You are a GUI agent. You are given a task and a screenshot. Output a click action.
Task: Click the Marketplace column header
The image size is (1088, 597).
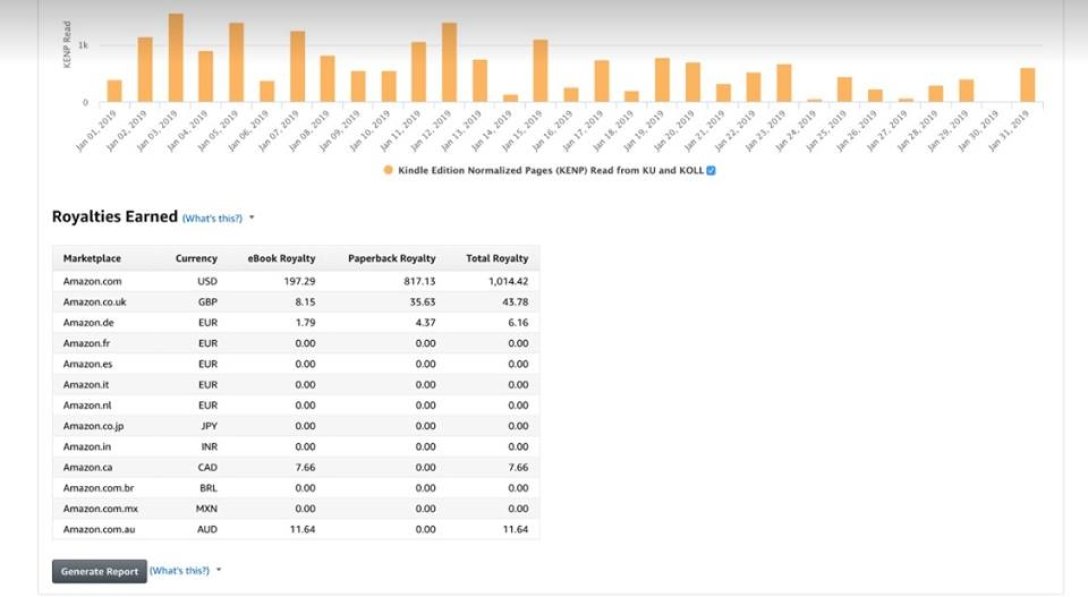coord(92,258)
